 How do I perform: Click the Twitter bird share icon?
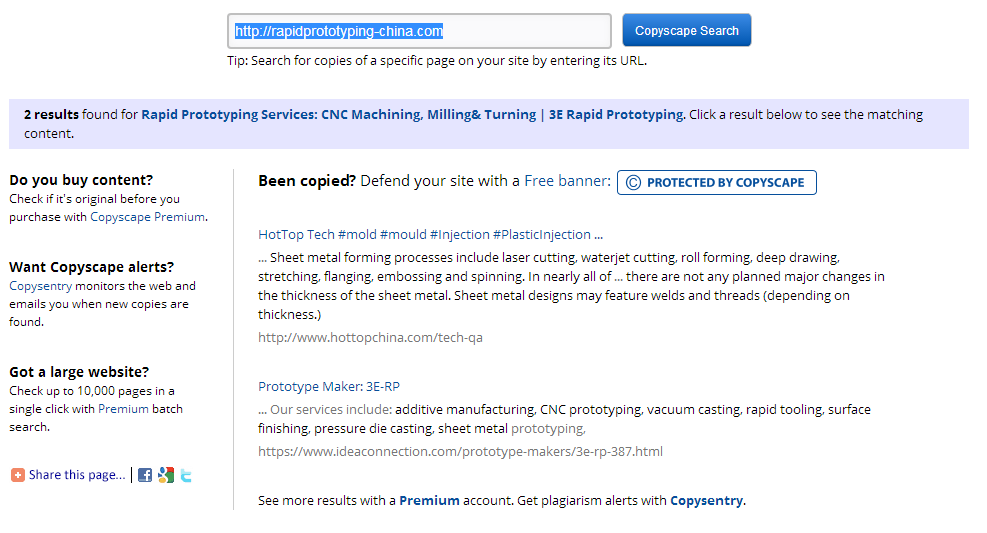click(x=186, y=475)
